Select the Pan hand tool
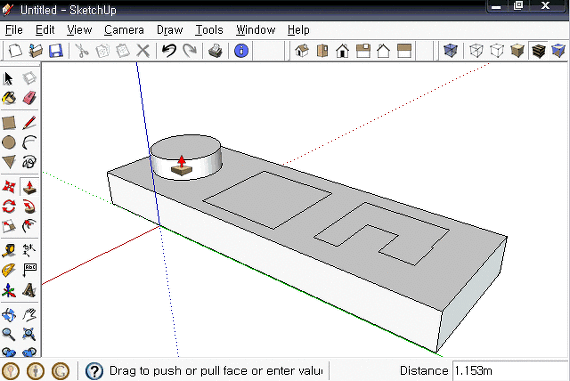This screenshot has height=381, width=570. tap(29, 315)
